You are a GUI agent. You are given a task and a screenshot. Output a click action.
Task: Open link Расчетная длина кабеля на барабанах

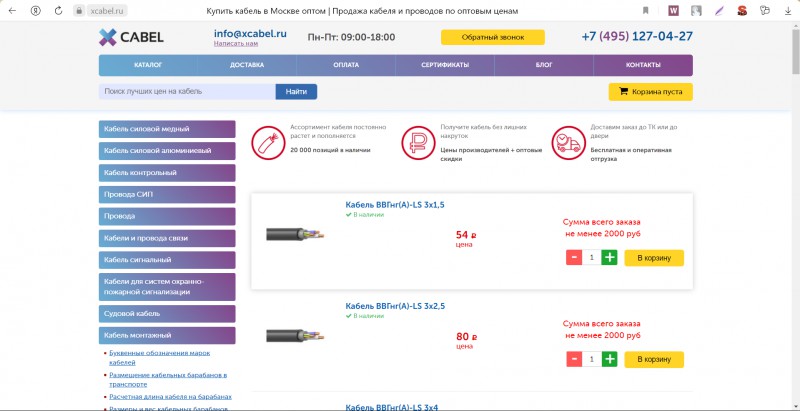click(x=170, y=397)
